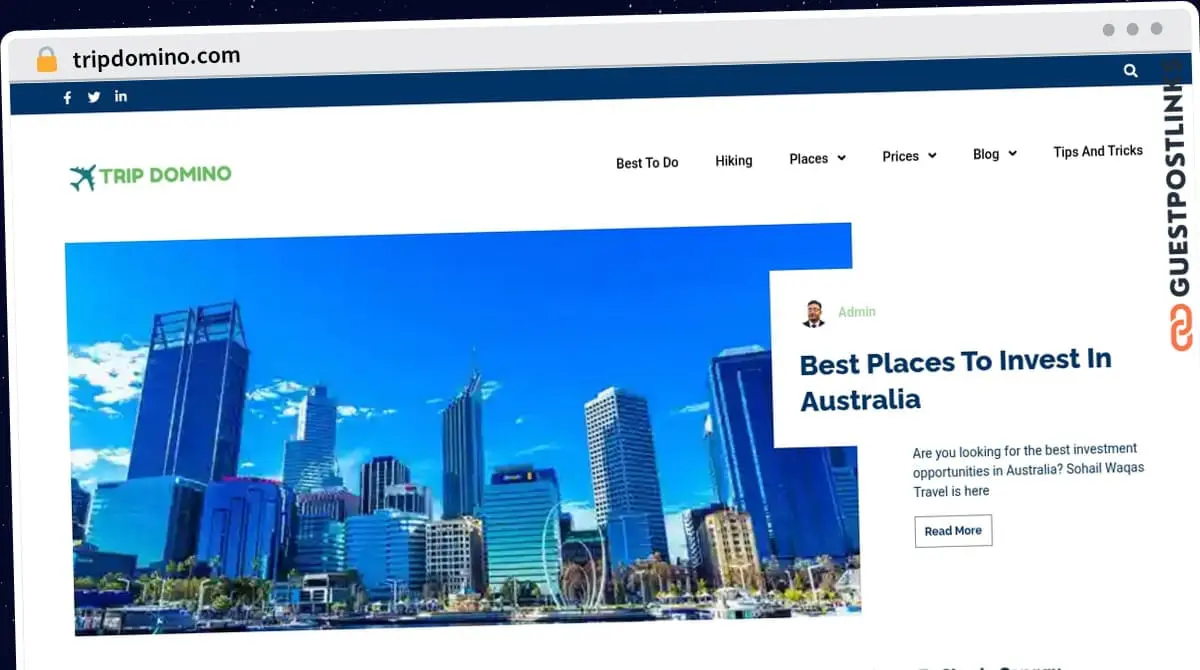Click the search magnifier icon
This screenshot has width=1200, height=670.
point(1130,71)
